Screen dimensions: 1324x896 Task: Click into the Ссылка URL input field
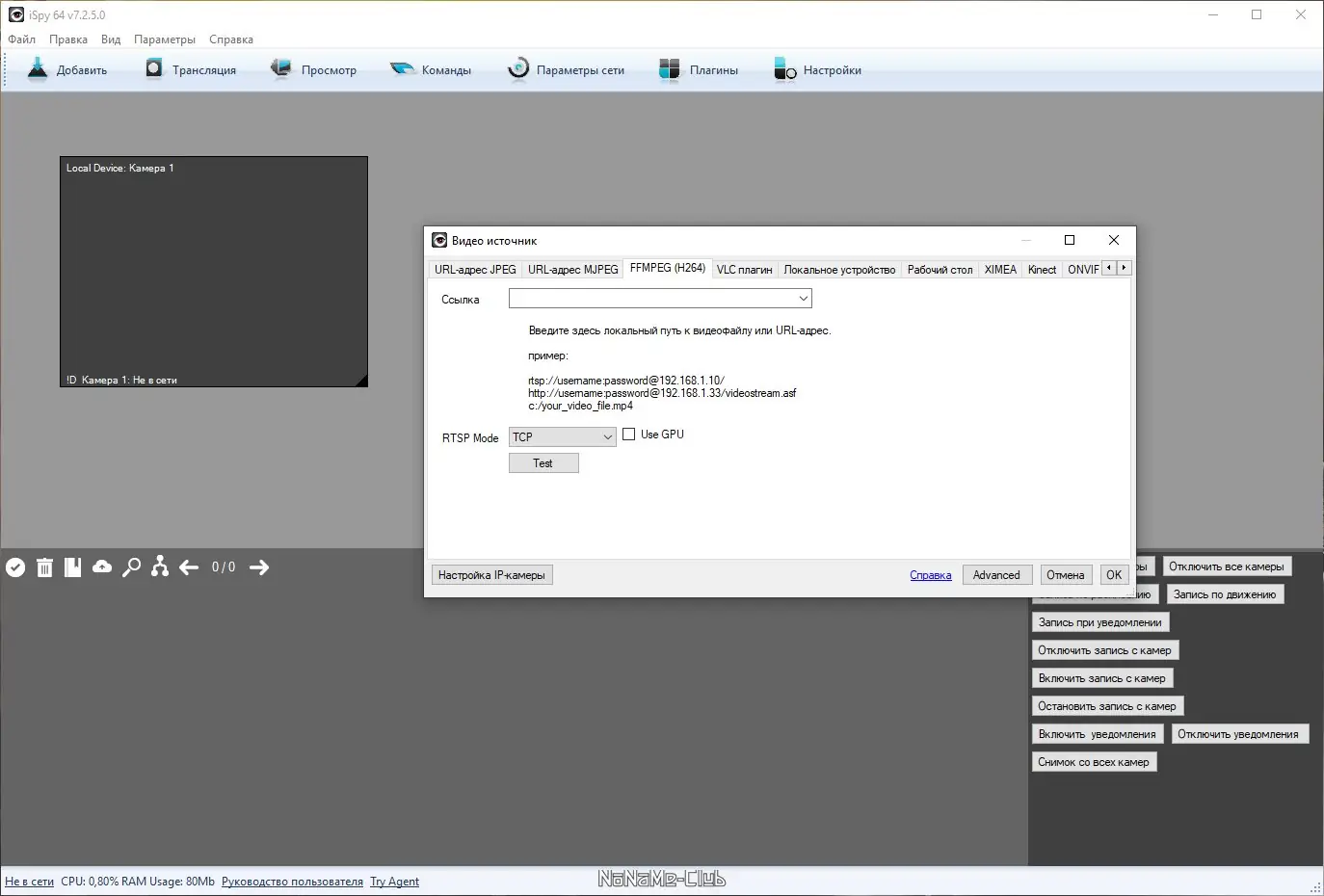(x=652, y=299)
